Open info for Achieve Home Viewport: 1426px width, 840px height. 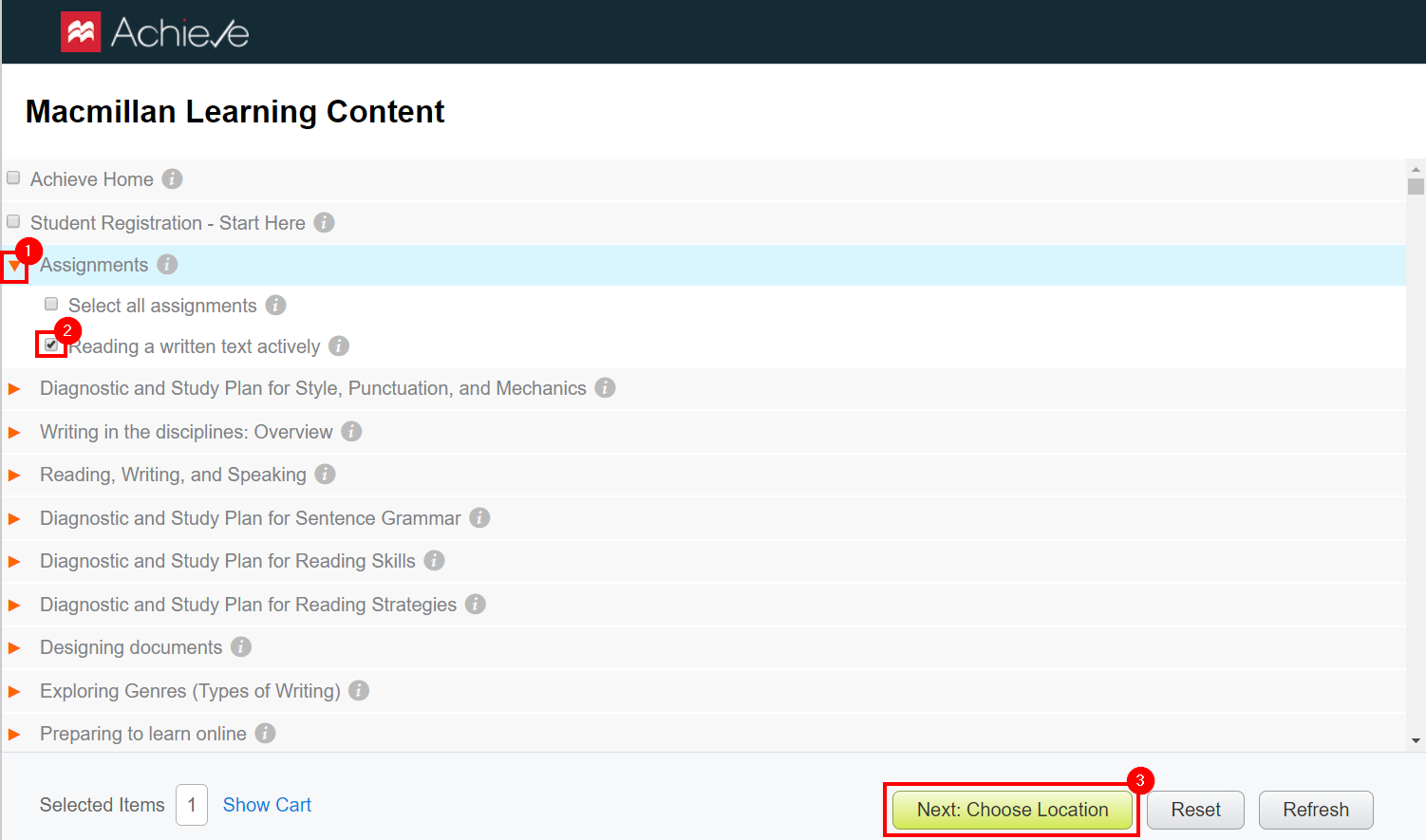tap(173, 178)
